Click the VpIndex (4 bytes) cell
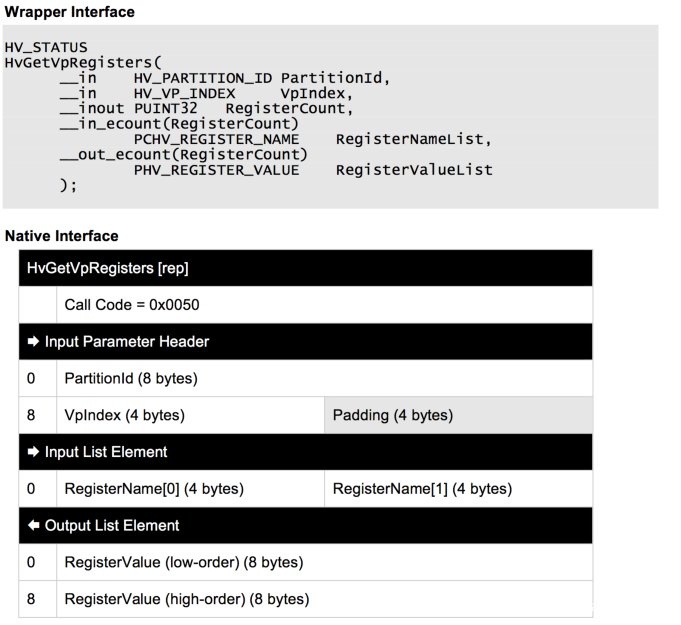 [x=124, y=415]
